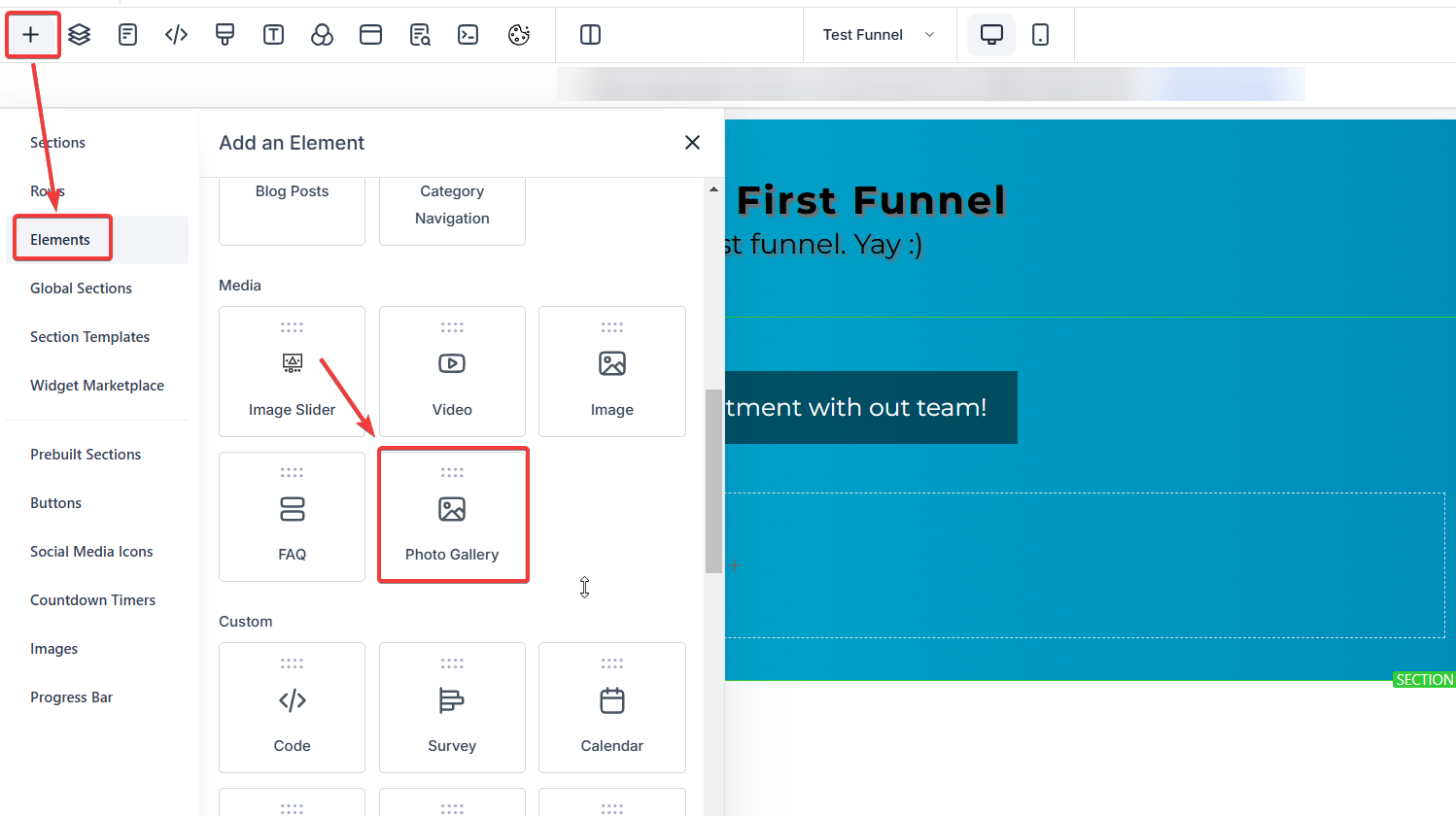The image size is (1456, 816).
Task: Open Social Media Icons category
Action: pos(91,552)
